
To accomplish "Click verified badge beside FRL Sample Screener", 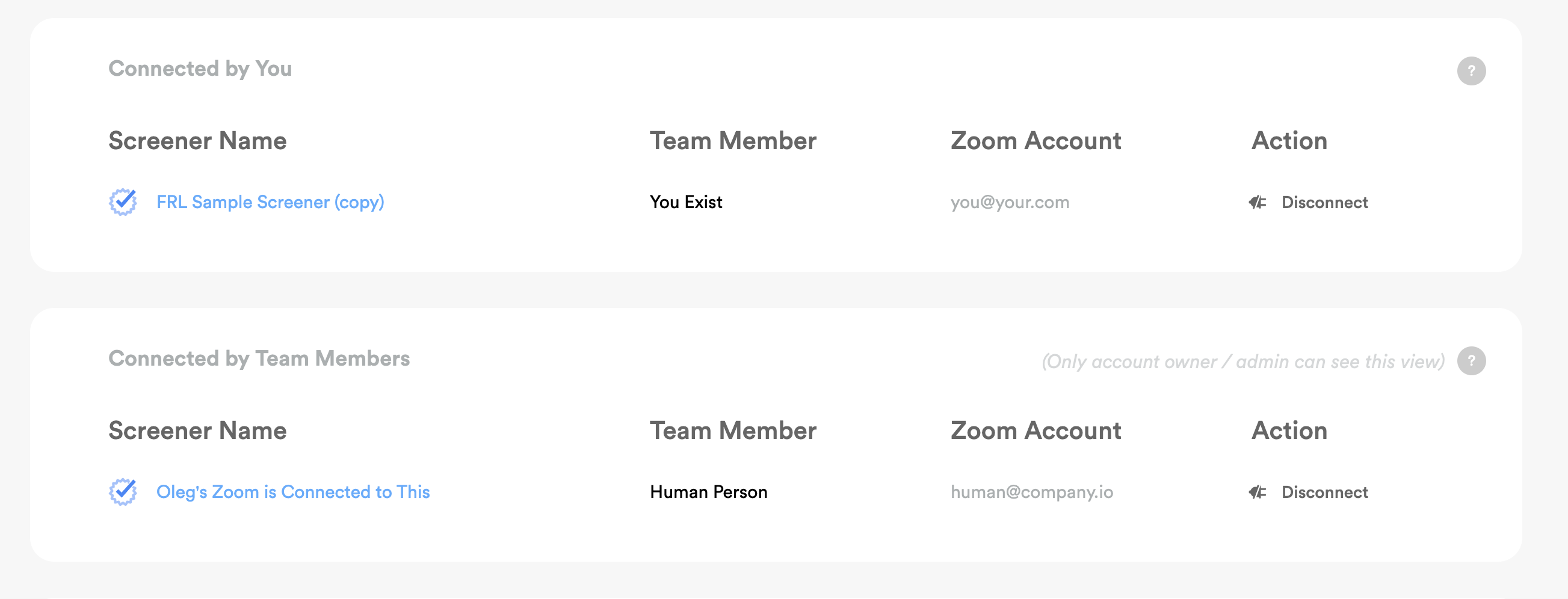I will coord(123,202).
